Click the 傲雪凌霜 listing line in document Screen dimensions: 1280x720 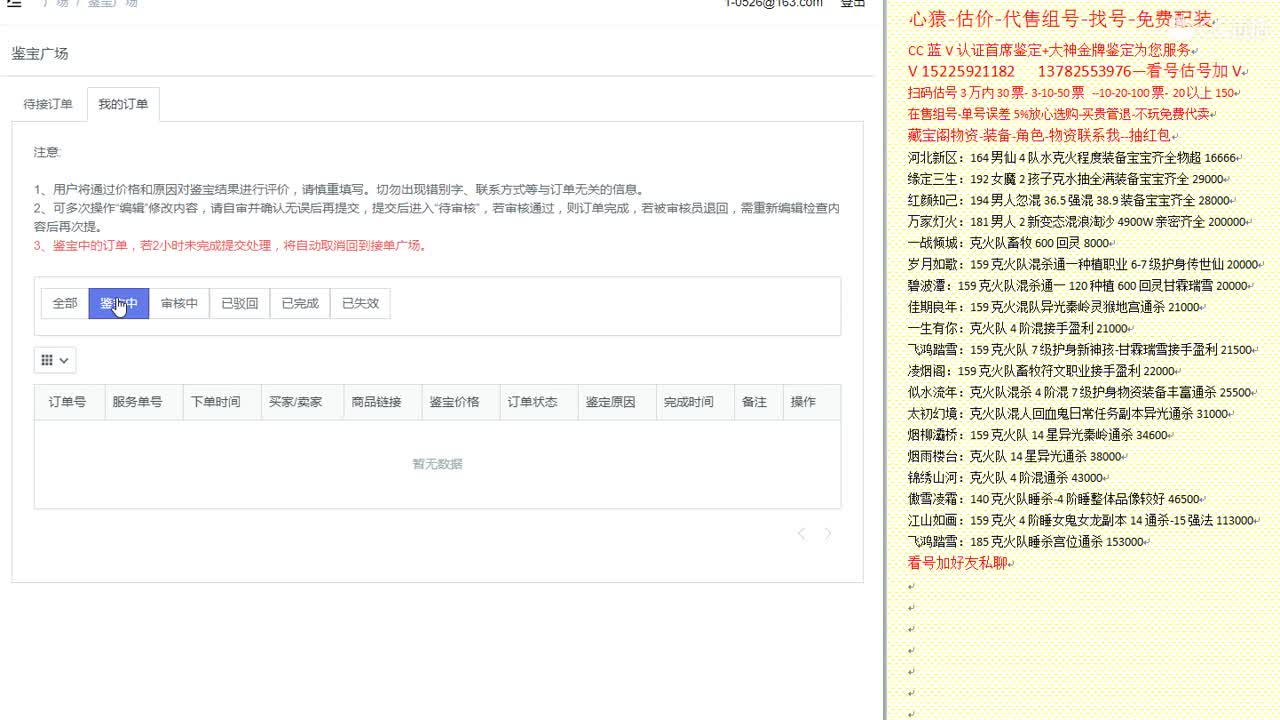[x=1057, y=499]
